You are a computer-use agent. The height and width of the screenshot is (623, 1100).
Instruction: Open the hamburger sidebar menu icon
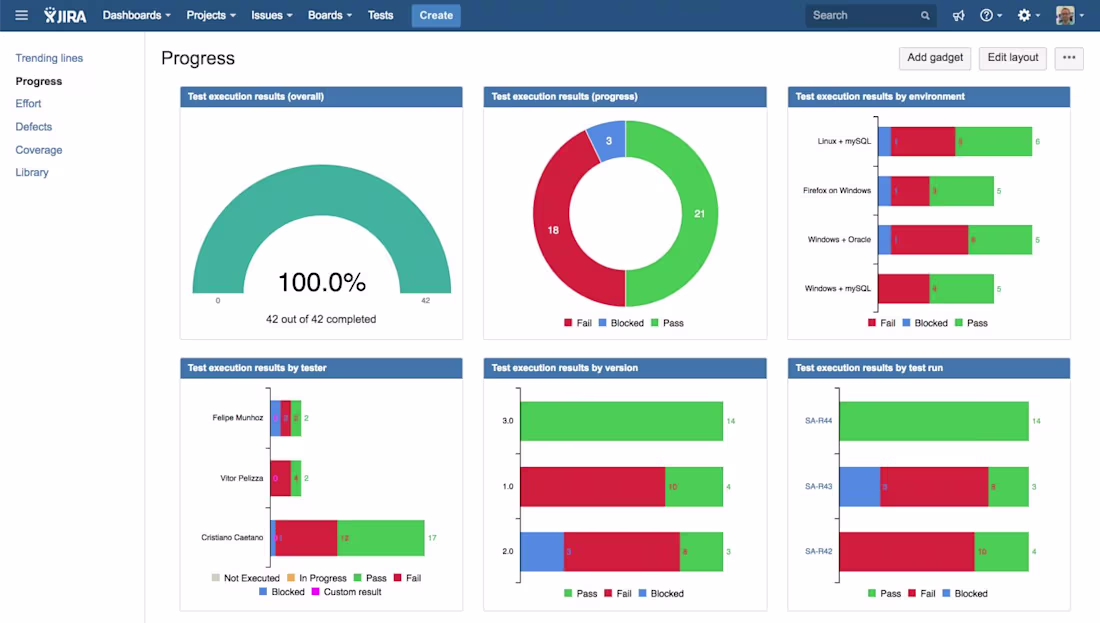(x=22, y=15)
